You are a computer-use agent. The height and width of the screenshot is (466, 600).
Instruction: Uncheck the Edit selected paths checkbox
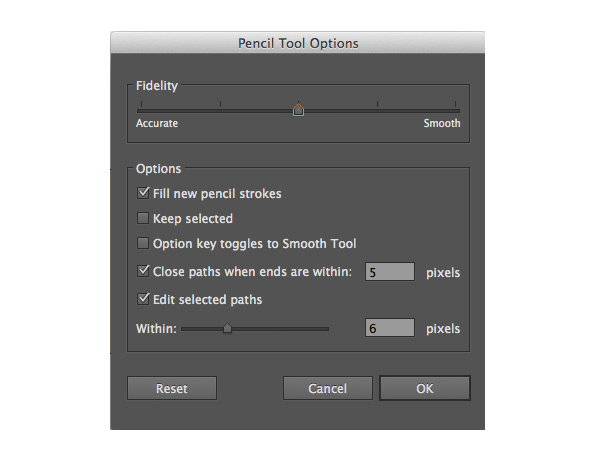pyautogui.click(x=142, y=299)
